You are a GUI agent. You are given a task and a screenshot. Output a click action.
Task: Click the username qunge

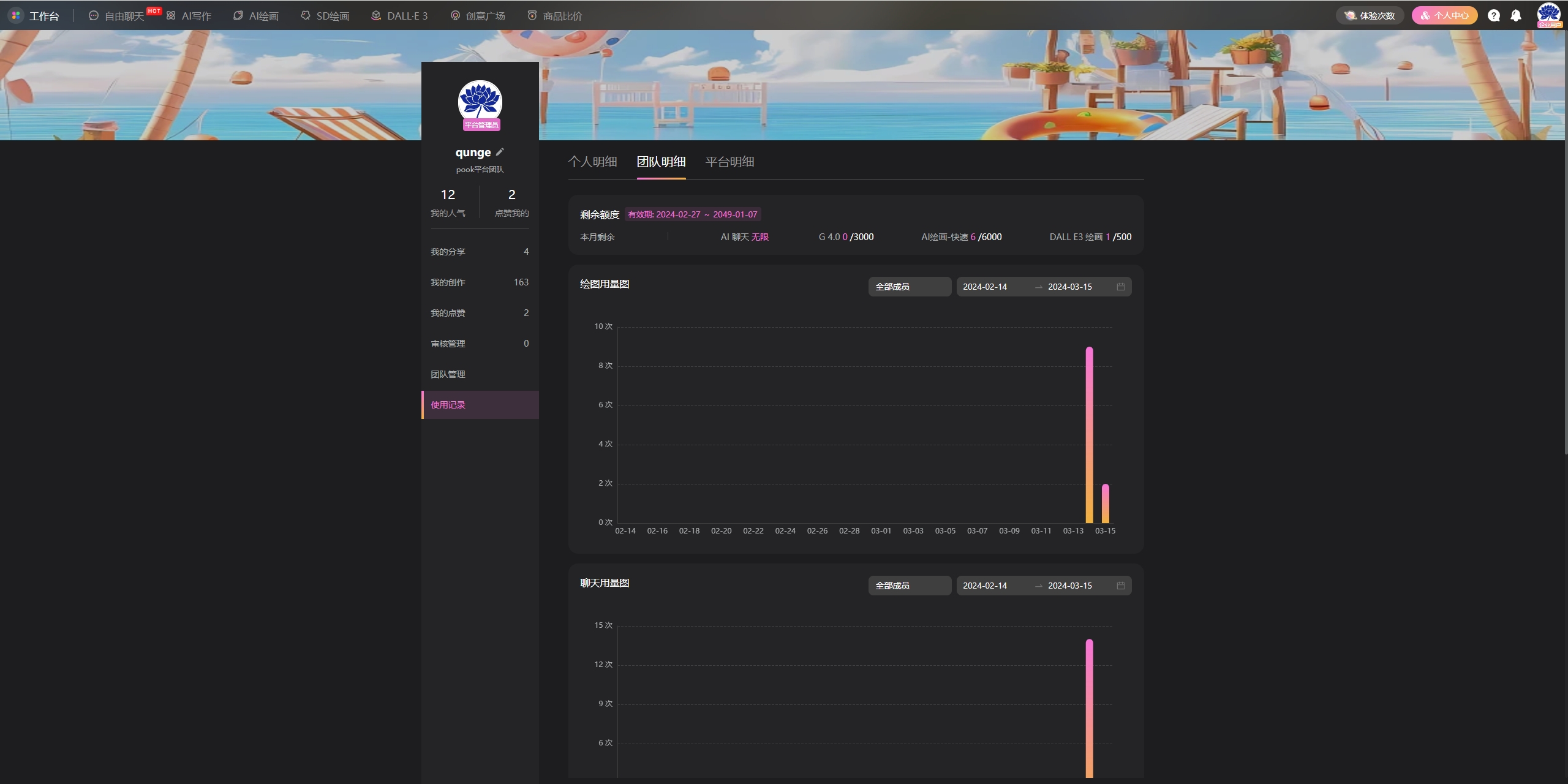473,153
